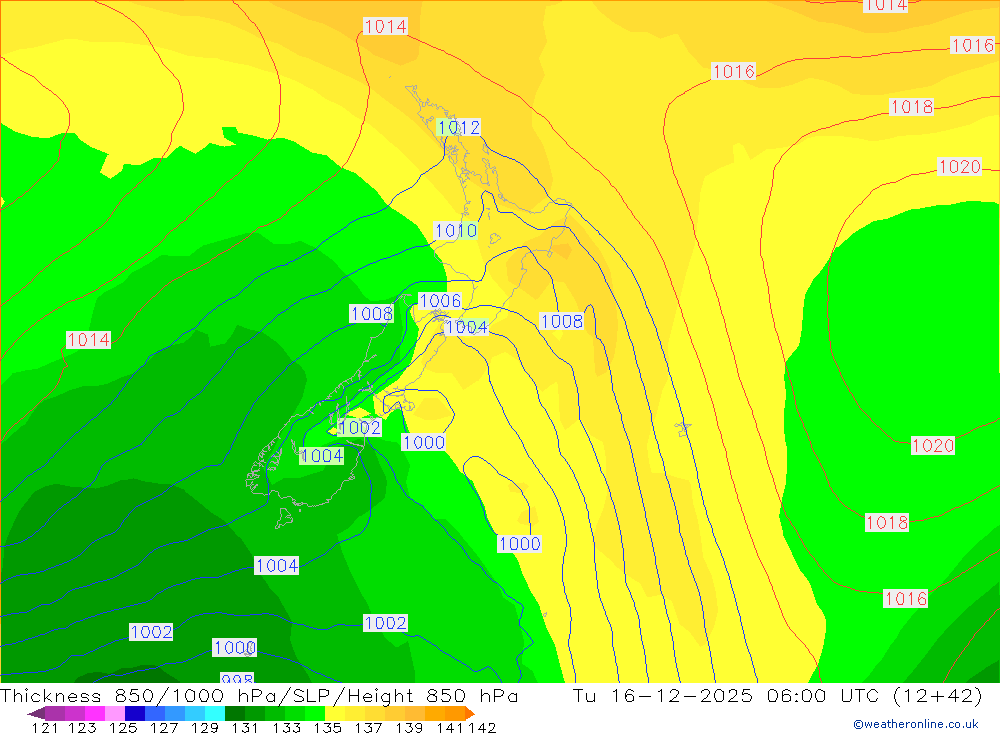Click the legend value 125

pos(123,727)
